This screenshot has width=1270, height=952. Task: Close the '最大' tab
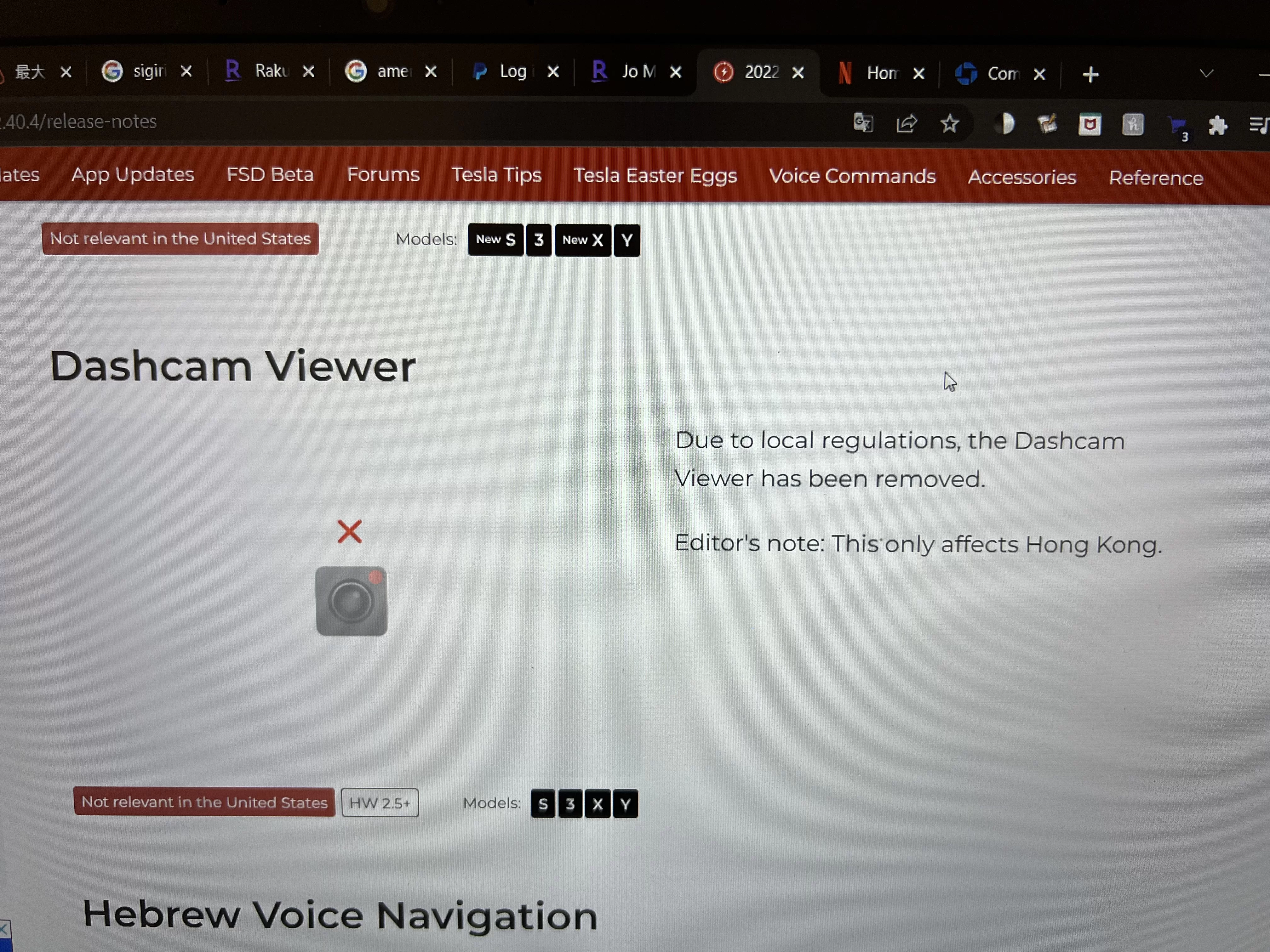pyautogui.click(x=66, y=72)
